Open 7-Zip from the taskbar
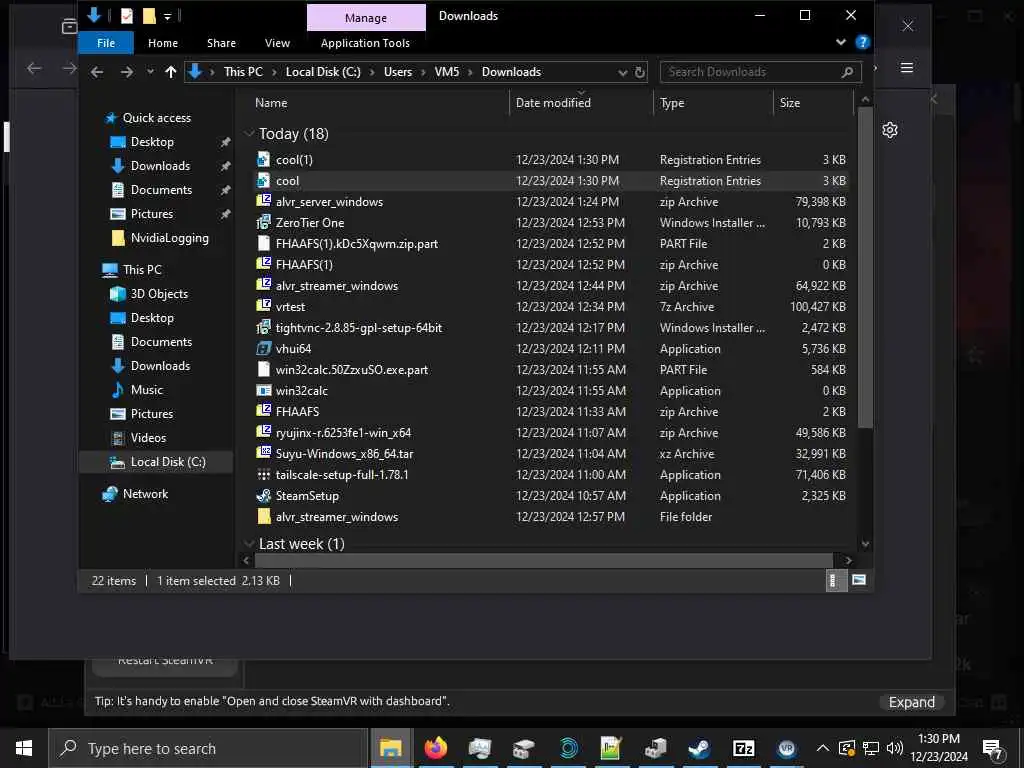1024x768 pixels. 743,748
